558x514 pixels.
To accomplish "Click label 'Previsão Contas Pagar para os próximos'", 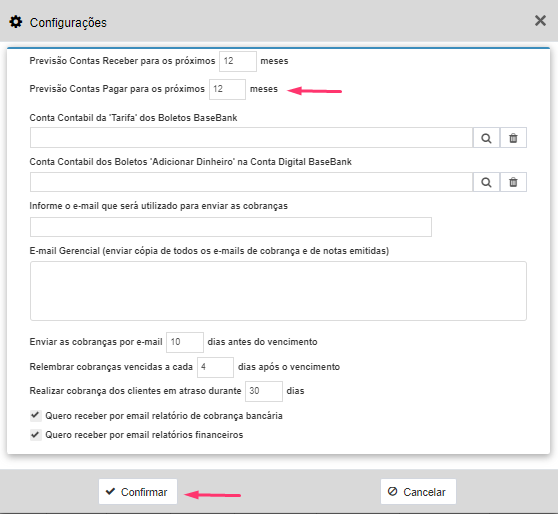I will coord(117,89).
